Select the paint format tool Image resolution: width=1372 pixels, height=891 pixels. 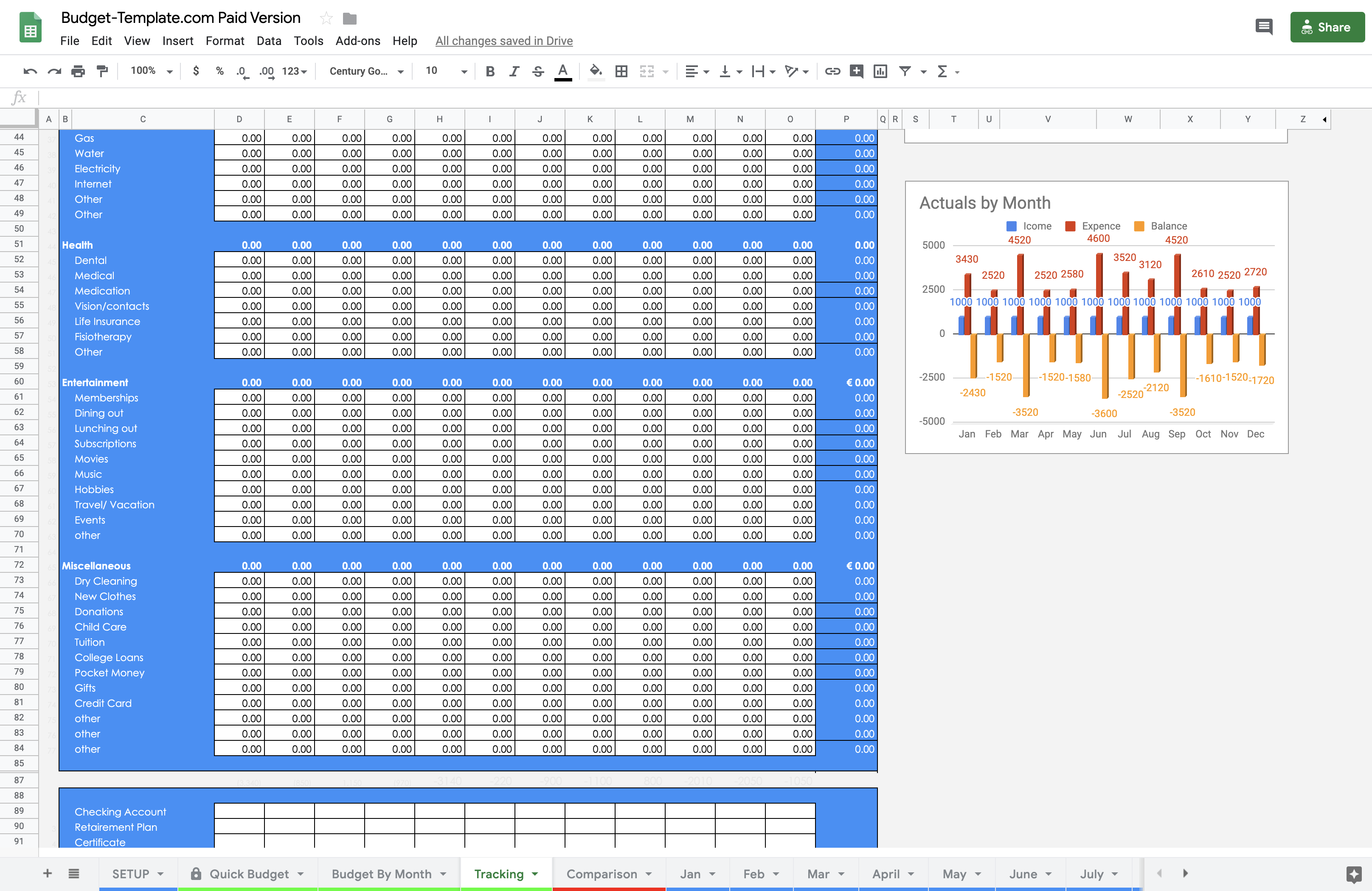coord(103,71)
